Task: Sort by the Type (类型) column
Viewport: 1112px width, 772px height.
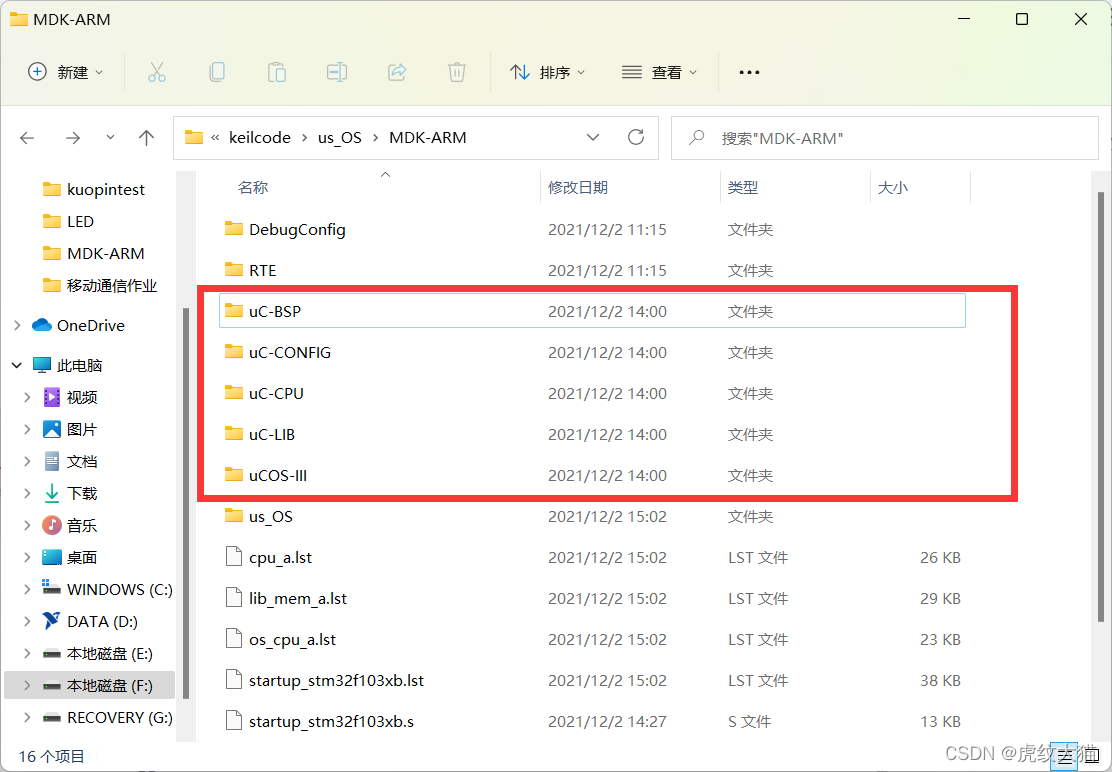Action: pos(743,187)
